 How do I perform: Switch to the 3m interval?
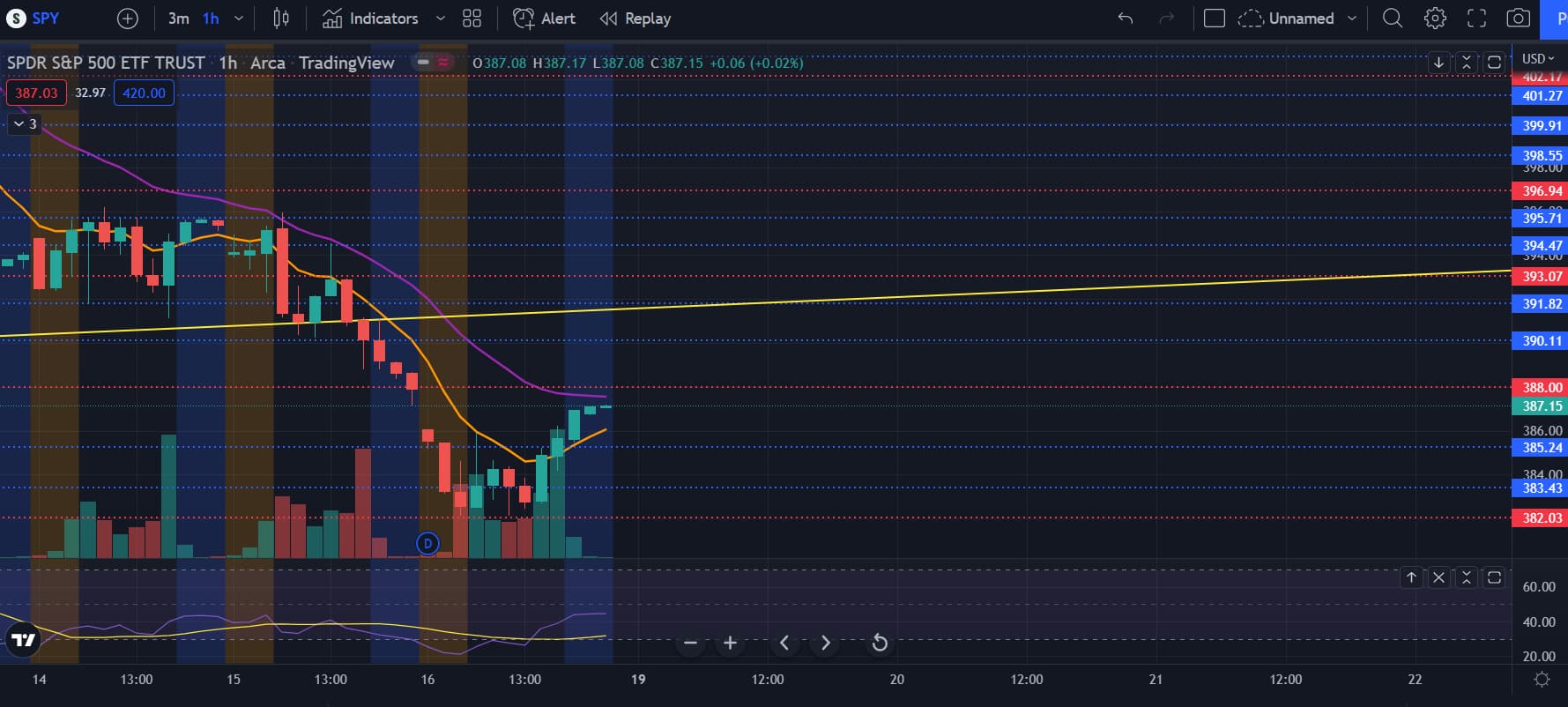[178, 19]
